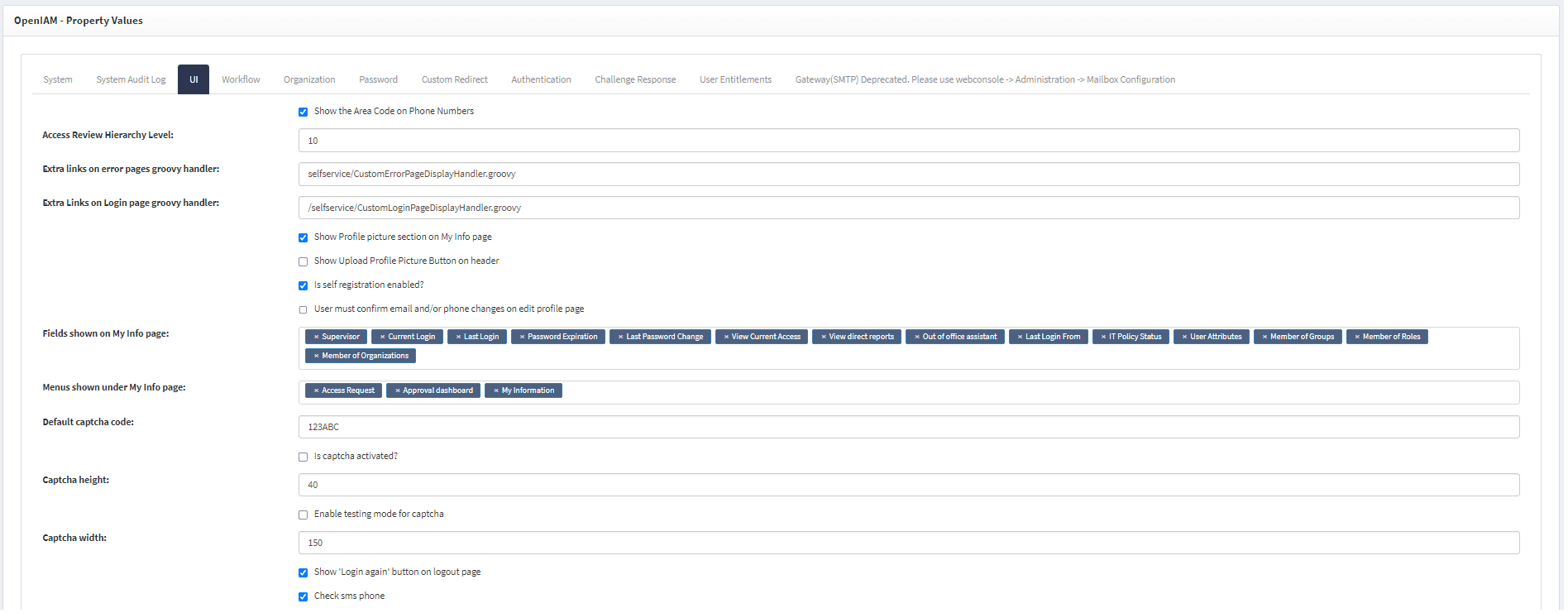This screenshot has width=1568, height=613.
Task: Remove the My Information tag x icon
Action: coord(495,391)
